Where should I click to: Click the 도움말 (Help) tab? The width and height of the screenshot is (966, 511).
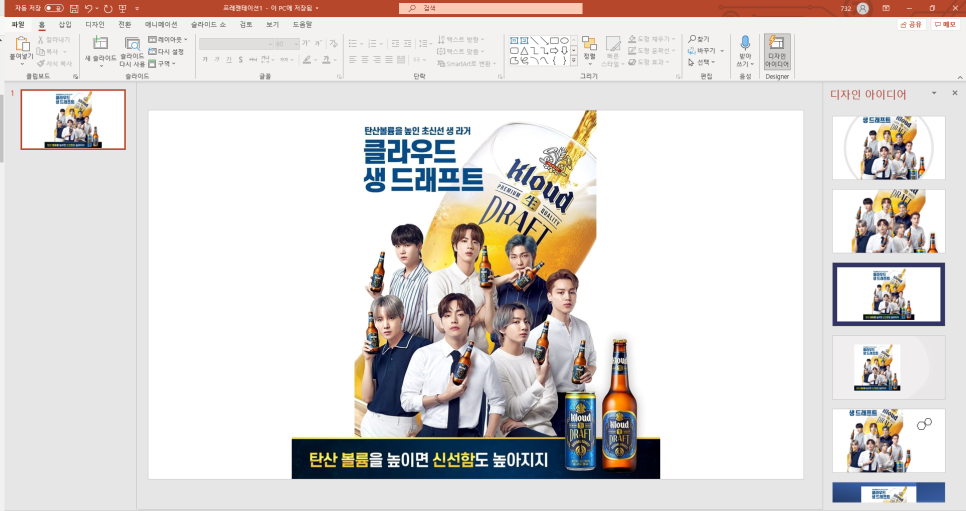[302, 25]
